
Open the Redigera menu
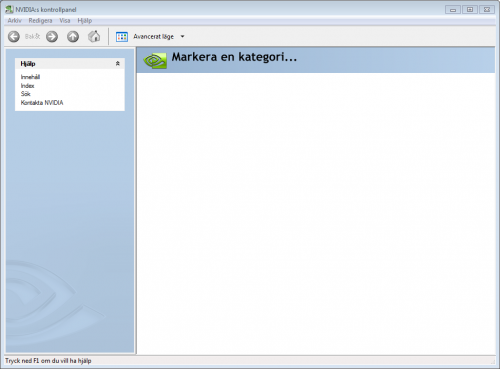coord(40,21)
